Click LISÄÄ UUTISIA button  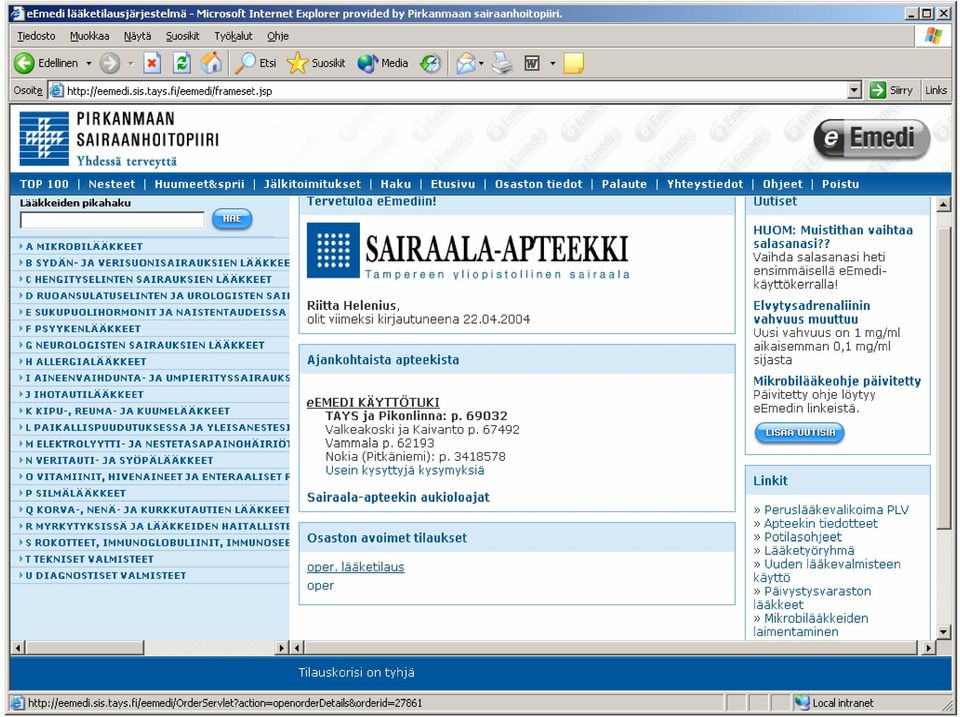pos(800,432)
